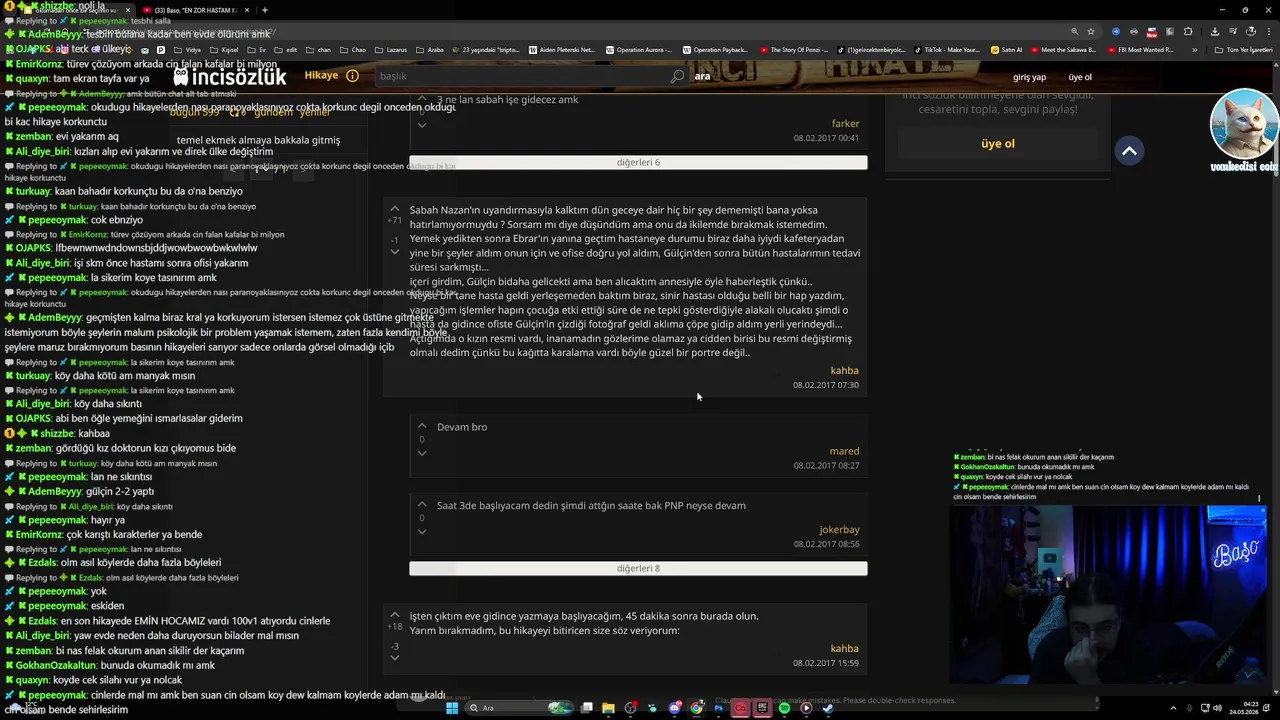
Task: Click the webcam overlay thumbnail
Action: (1108, 594)
